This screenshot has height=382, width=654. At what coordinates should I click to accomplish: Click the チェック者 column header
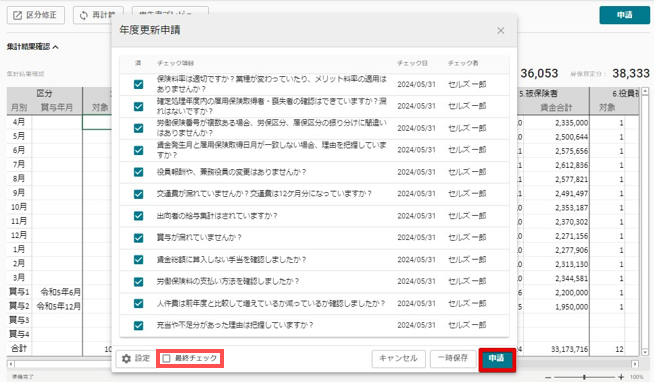pyautogui.click(x=463, y=63)
